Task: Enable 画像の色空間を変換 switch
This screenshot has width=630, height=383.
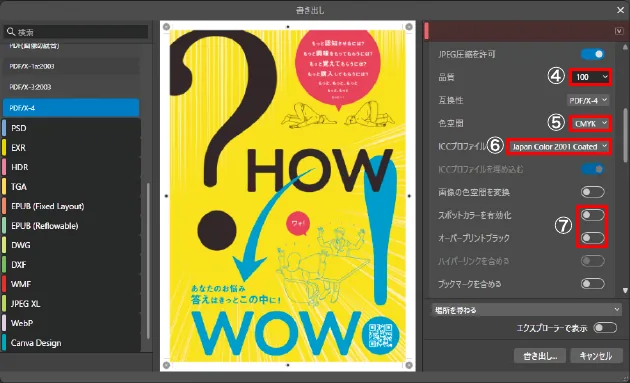Action: pyautogui.click(x=593, y=192)
